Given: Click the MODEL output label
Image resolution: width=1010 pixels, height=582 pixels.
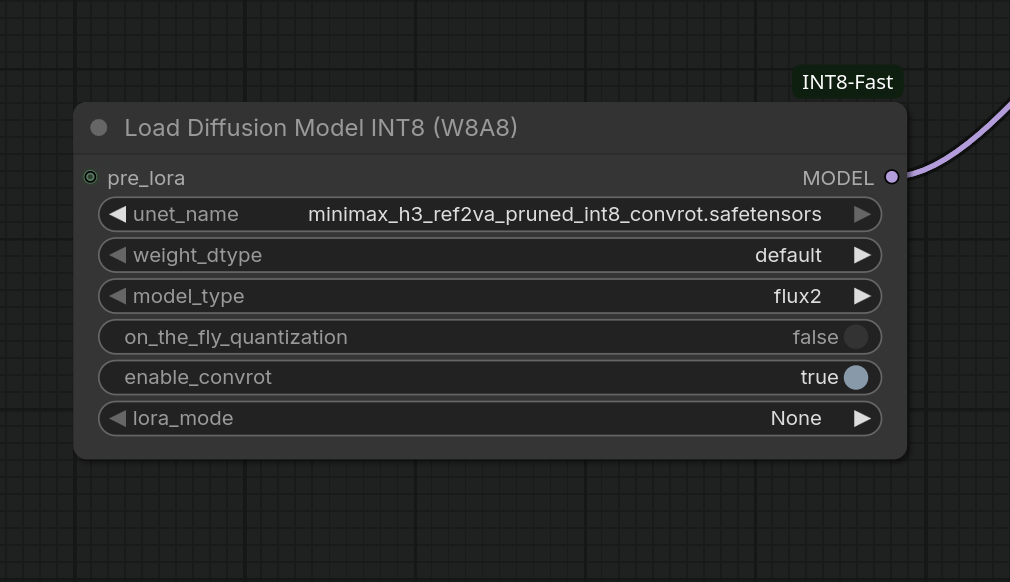Looking at the screenshot, I should click(837, 178).
